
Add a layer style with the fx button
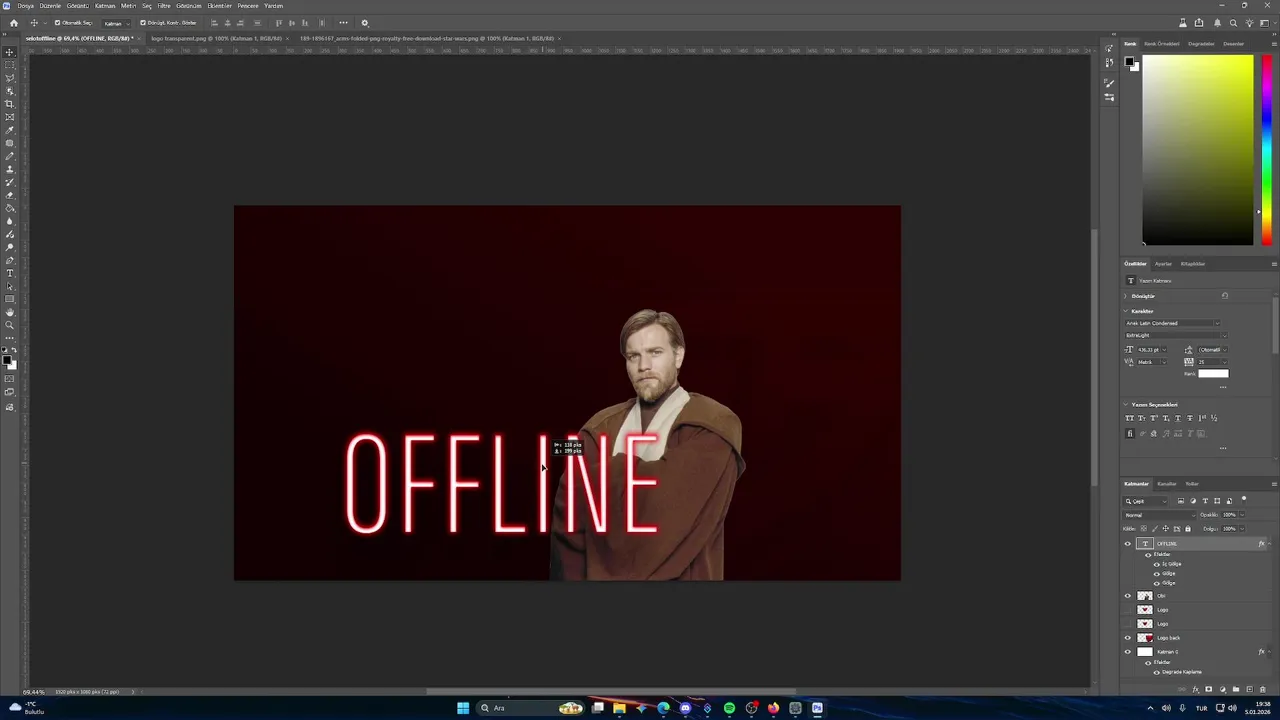coord(1195,689)
